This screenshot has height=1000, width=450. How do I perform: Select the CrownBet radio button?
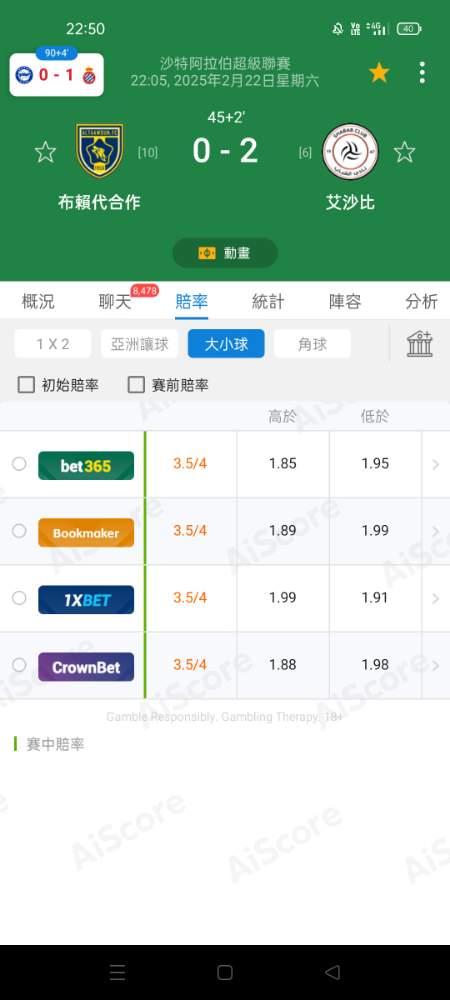(x=19, y=665)
